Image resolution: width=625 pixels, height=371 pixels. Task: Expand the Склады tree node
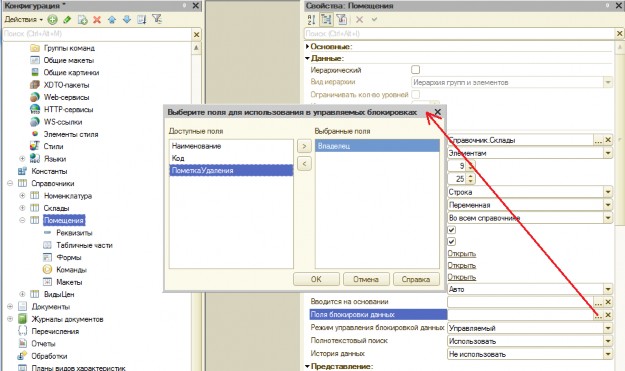[22, 208]
